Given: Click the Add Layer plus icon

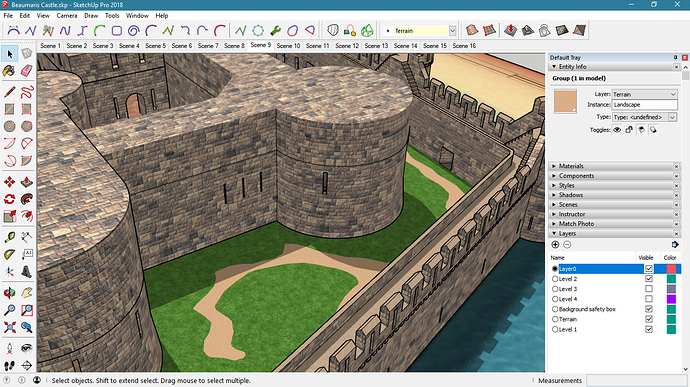Looking at the screenshot, I should [x=555, y=245].
